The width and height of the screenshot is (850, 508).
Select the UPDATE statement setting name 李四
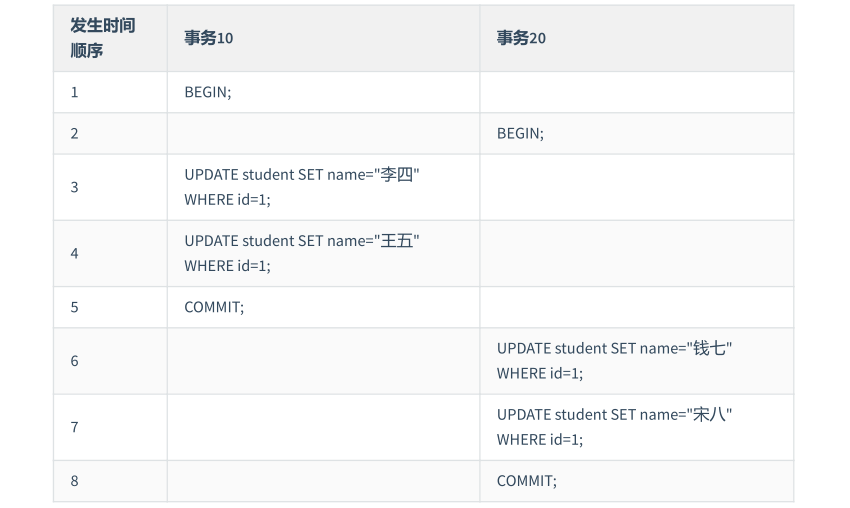(301, 186)
